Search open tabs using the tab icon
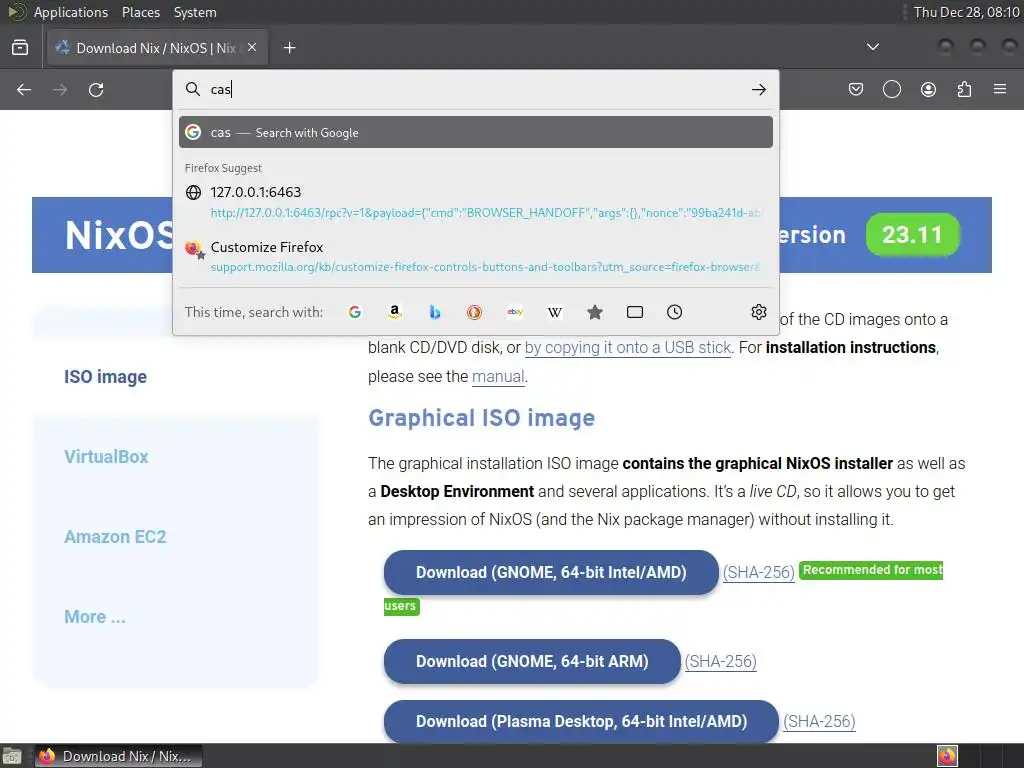 635,312
